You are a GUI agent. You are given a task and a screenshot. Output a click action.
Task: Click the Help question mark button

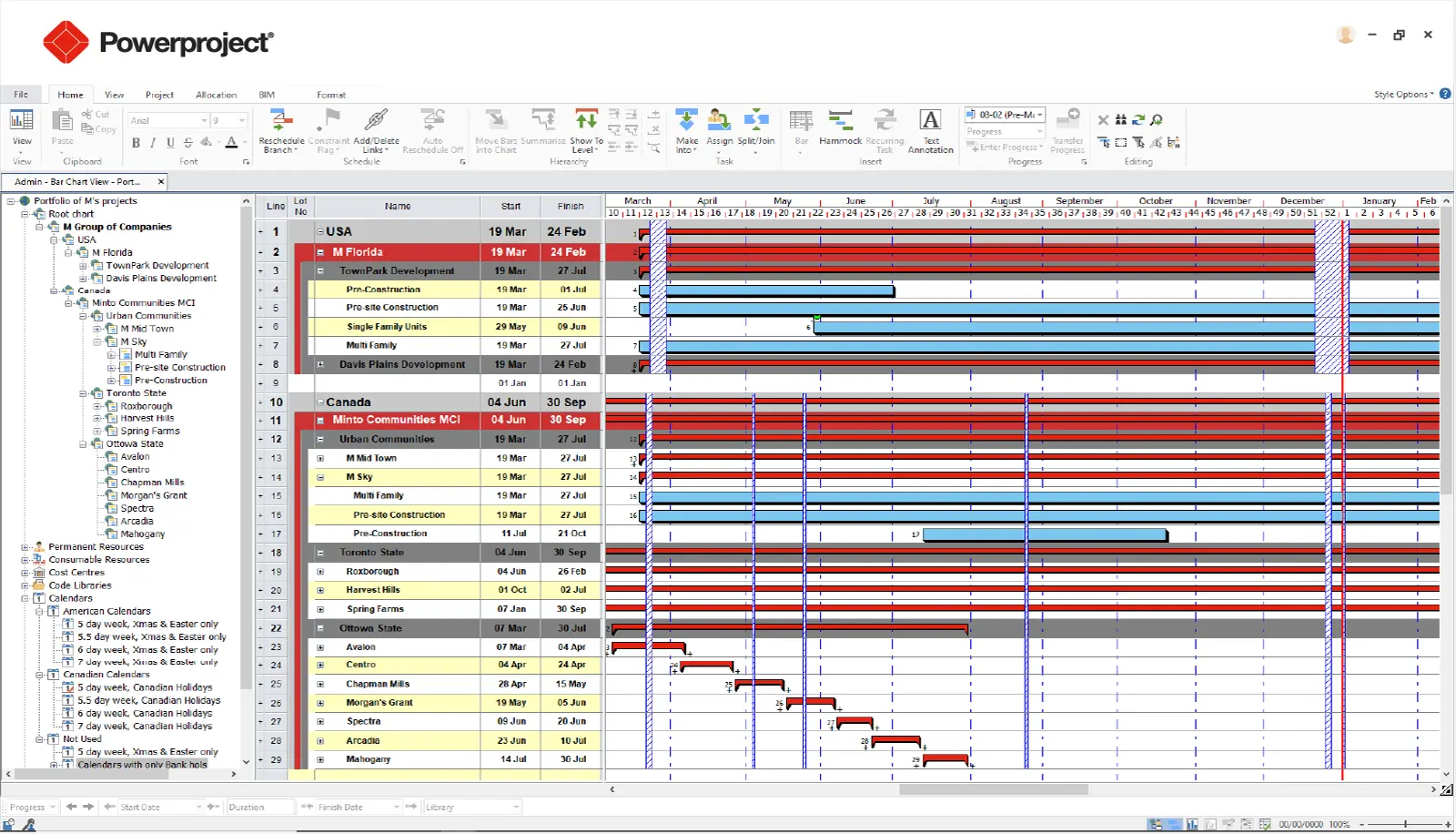(x=1445, y=93)
